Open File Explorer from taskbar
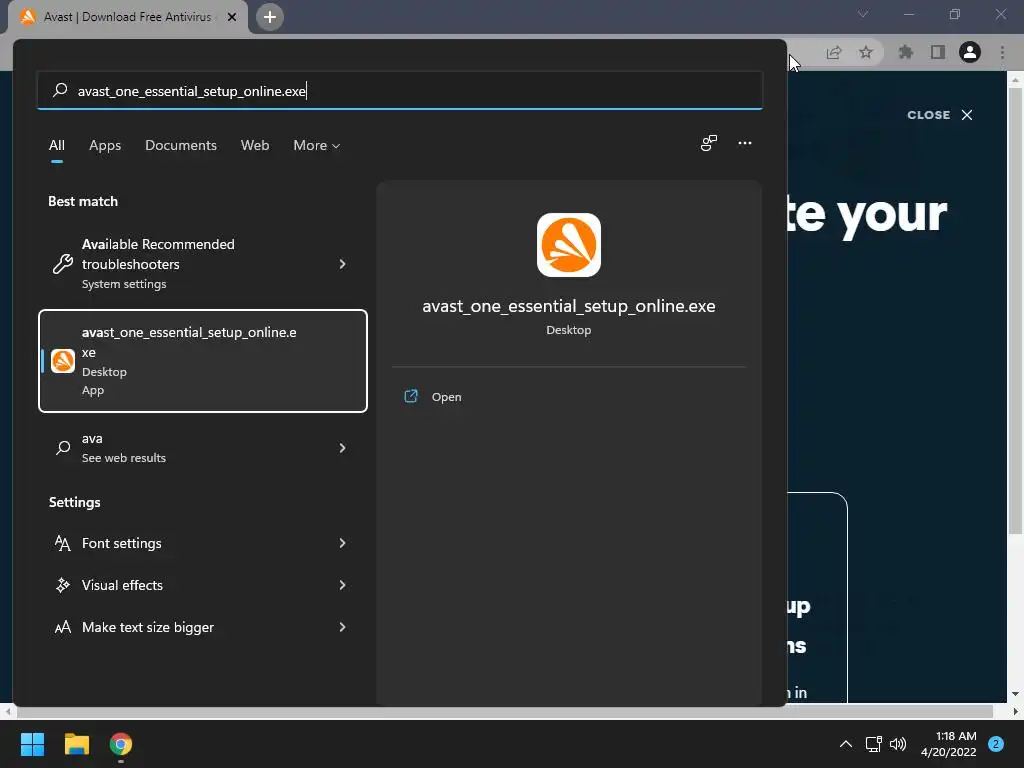Image resolution: width=1024 pixels, height=768 pixels. click(76, 744)
